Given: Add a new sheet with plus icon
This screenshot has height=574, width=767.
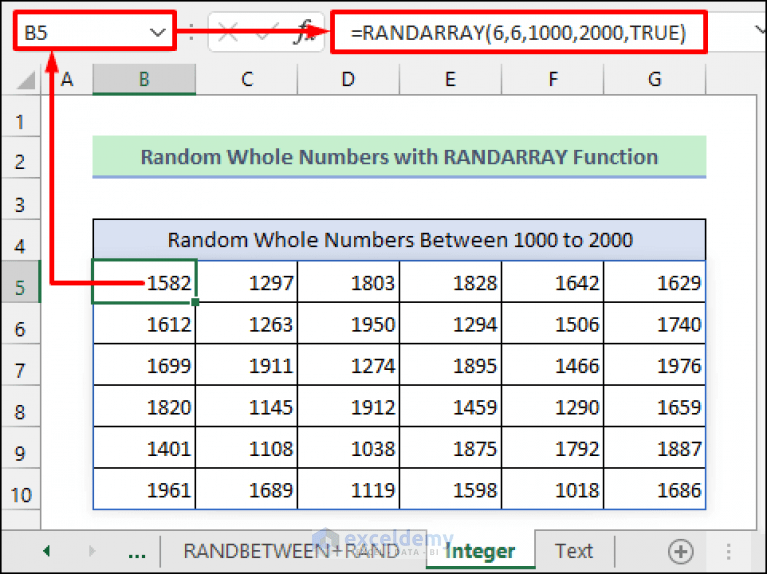Looking at the screenshot, I should click(680, 551).
